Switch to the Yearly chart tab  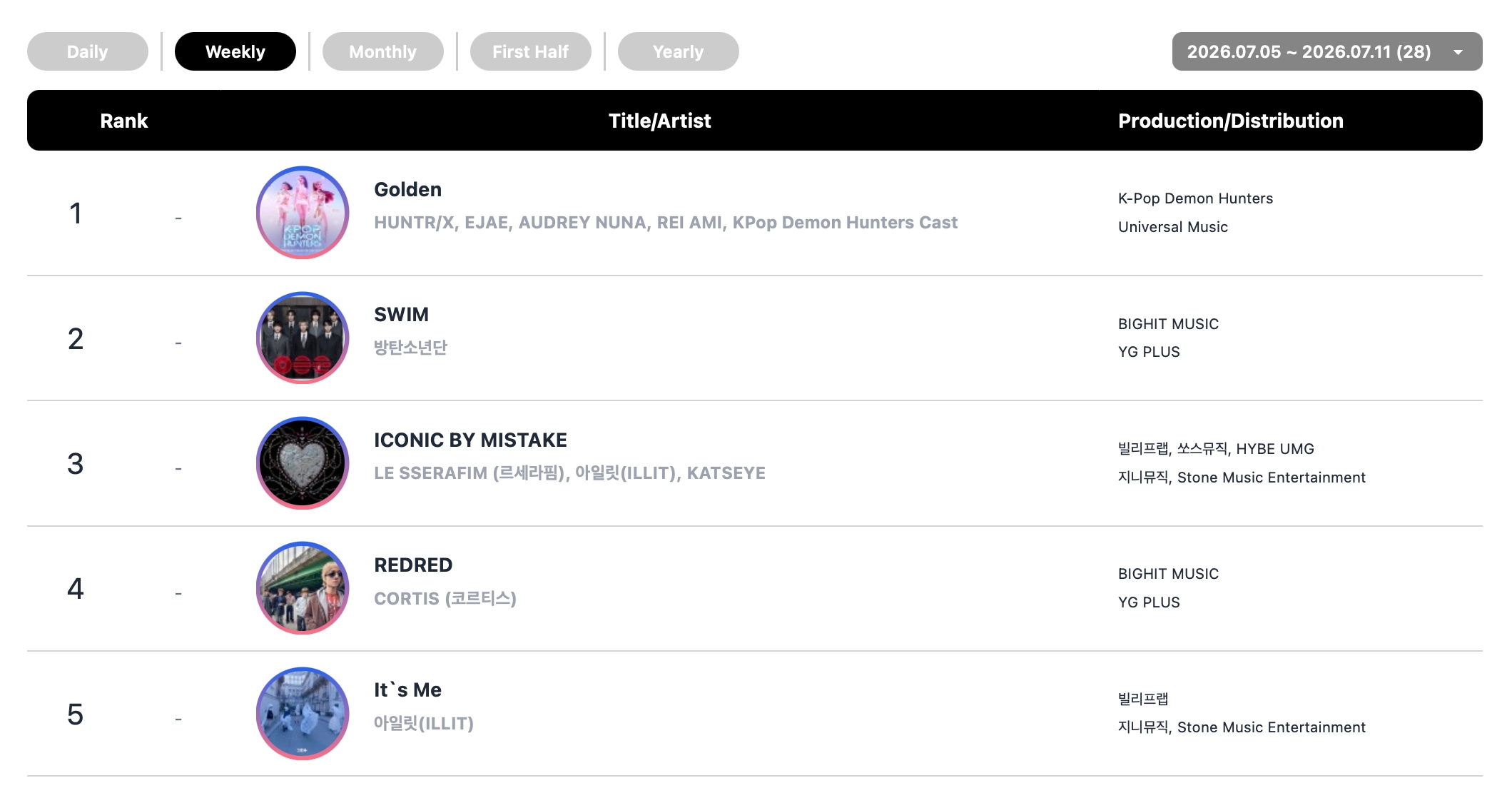click(x=679, y=51)
